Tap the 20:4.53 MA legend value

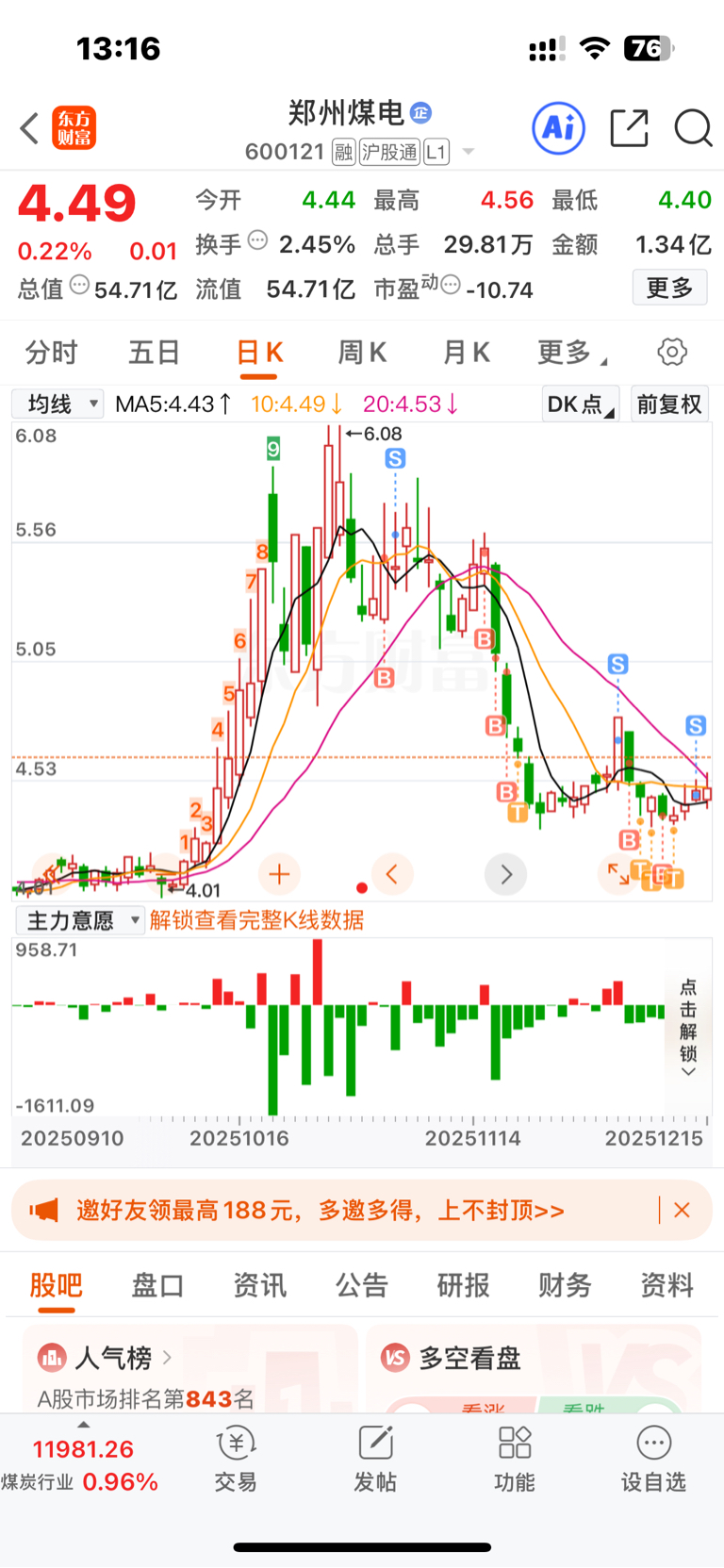[411, 404]
